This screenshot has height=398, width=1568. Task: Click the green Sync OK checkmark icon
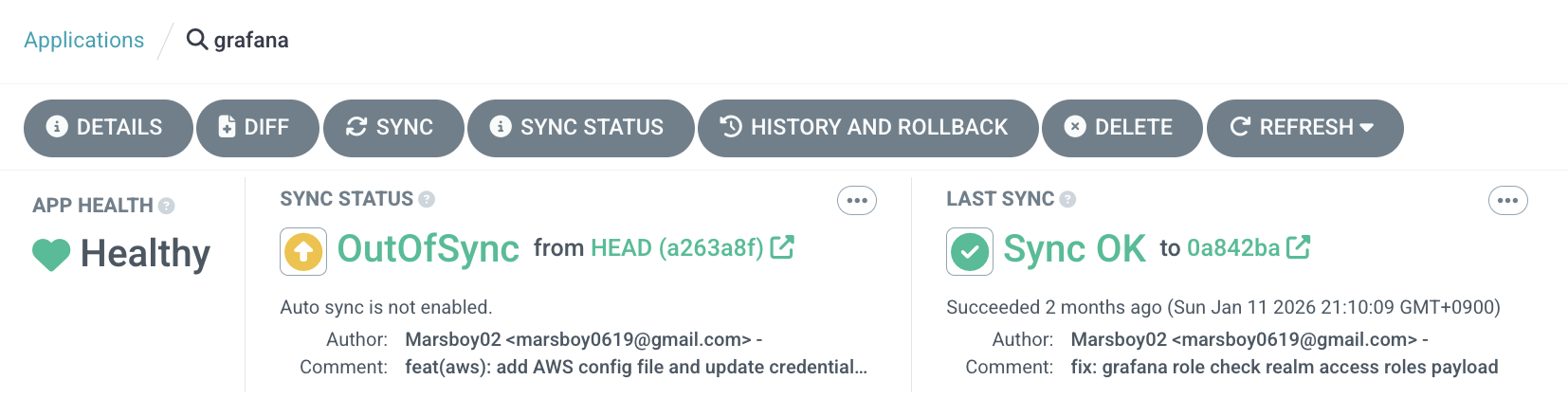pos(970,252)
